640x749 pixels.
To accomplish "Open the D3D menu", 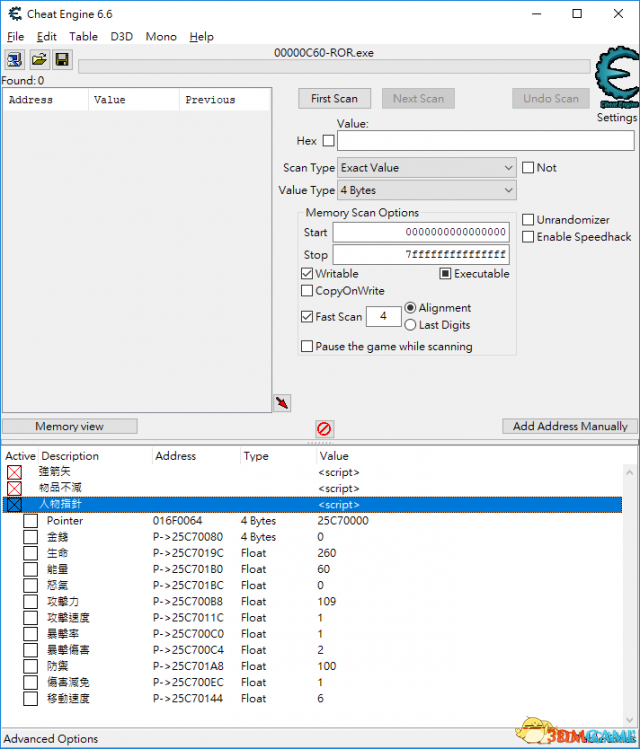I will coord(121,37).
